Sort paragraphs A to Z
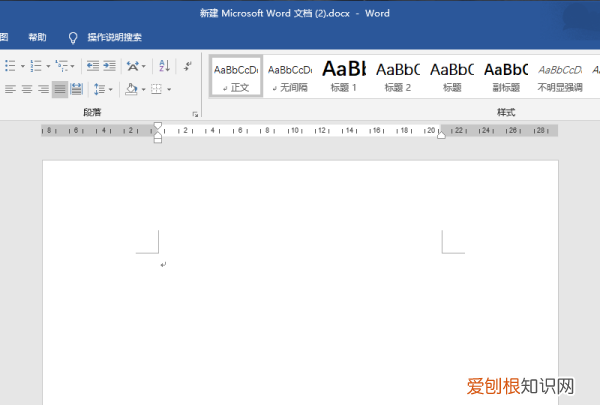 point(165,66)
